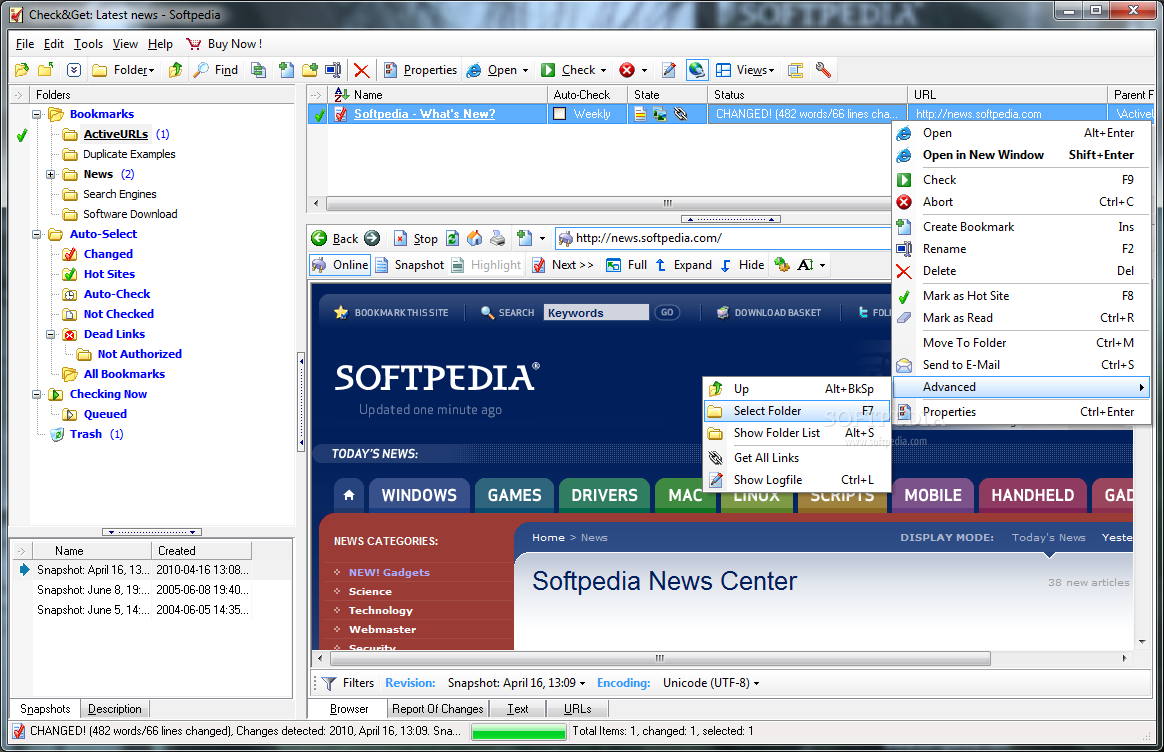Collapse the Auto-Select tree node
Screen dimensions: 1164x752
pyautogui.click(x=36, y=235)
